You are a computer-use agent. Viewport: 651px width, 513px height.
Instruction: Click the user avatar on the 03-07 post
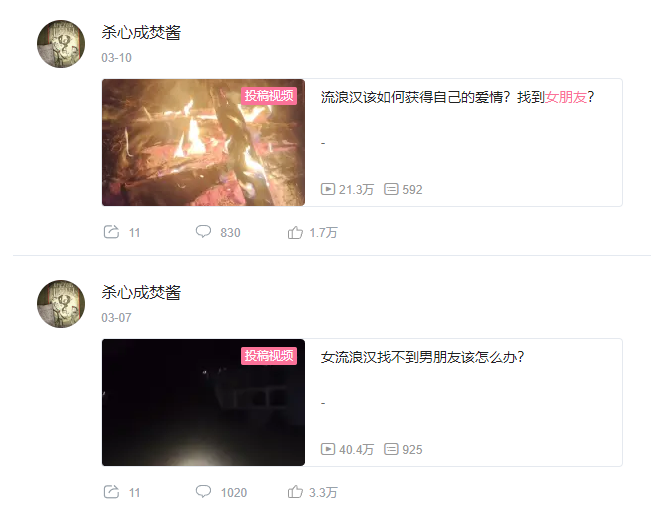click(61, 304)
